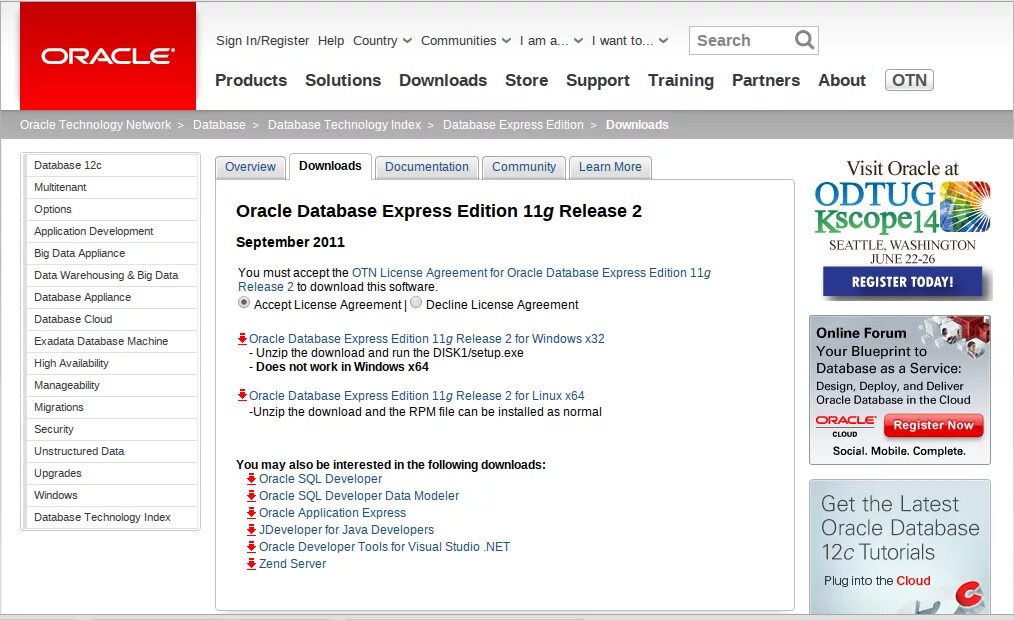Screen dimensions: 1014x620
Task: Click download icon beside Oracle SQL Developer
Action: point(251,479)
